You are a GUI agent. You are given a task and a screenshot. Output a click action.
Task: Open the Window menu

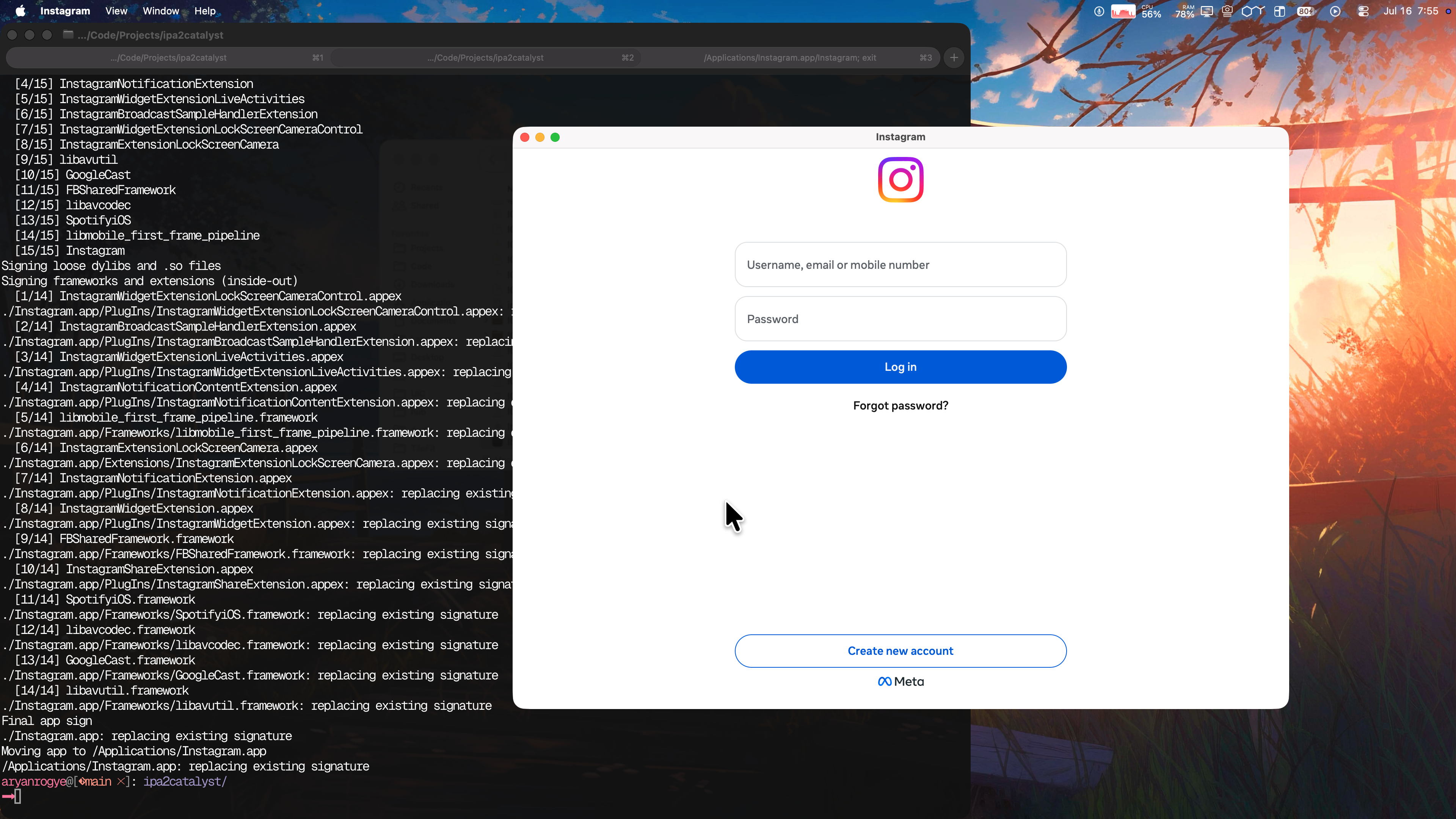tap(160, 11)
